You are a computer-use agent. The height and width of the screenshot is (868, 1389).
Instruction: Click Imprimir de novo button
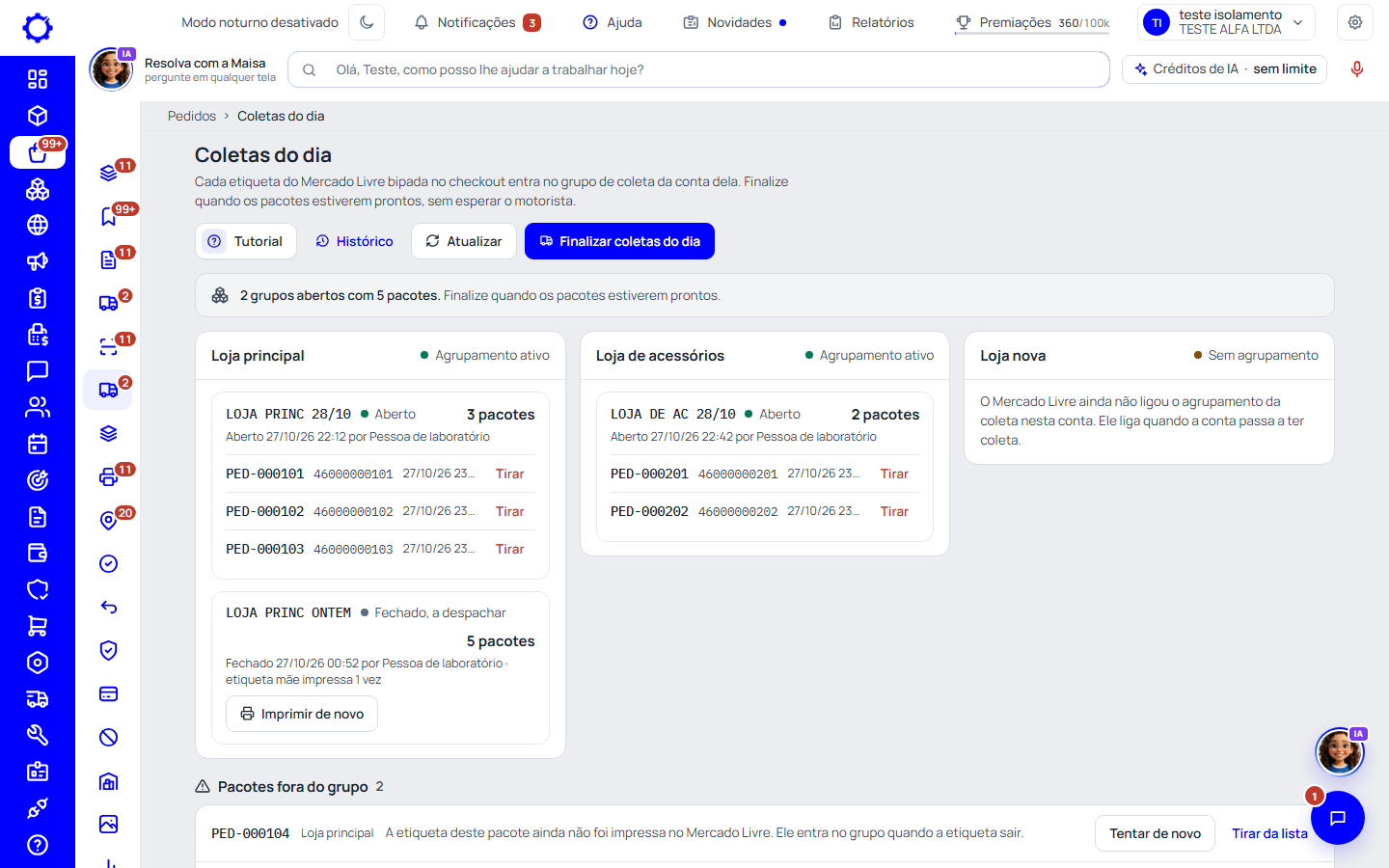coord(302,714)
